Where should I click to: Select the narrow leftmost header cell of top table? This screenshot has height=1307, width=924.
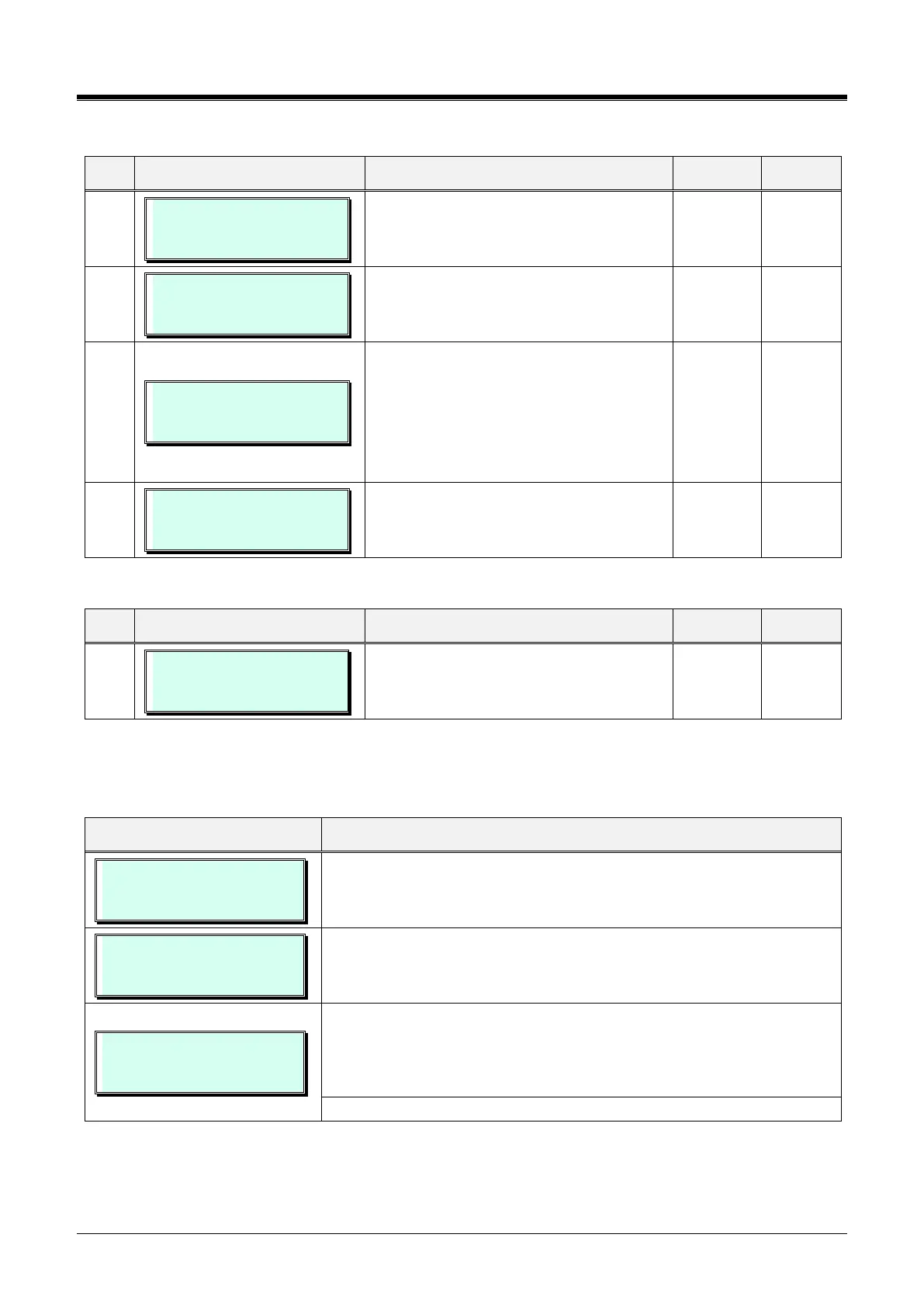[x=109, y=173]
